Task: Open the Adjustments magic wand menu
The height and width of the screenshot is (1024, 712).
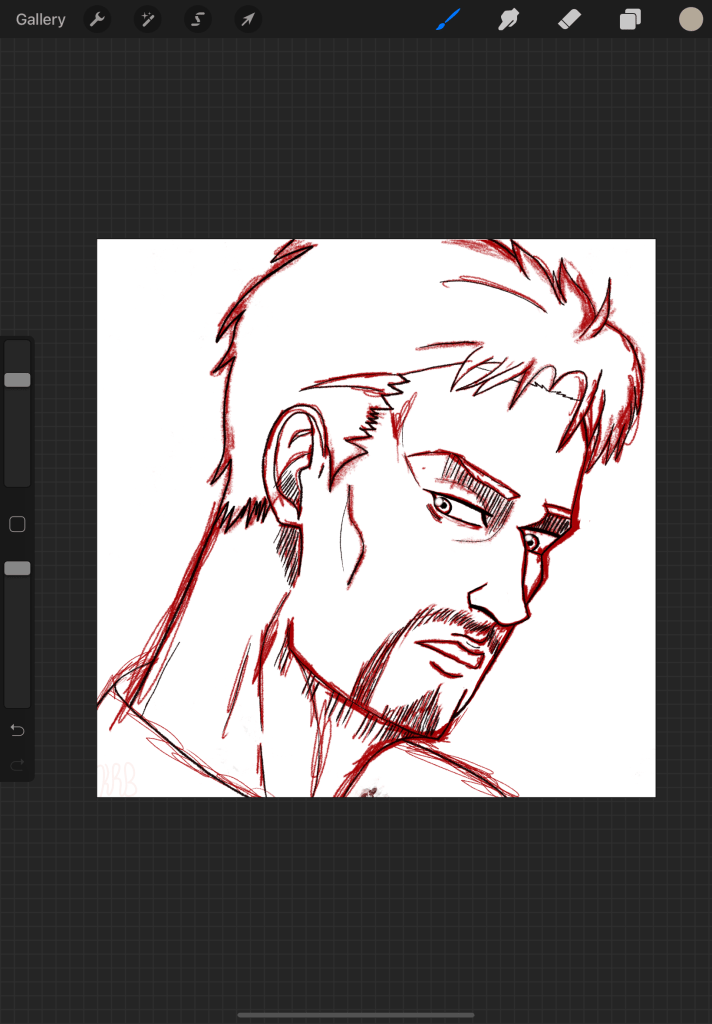Action: 148,20
